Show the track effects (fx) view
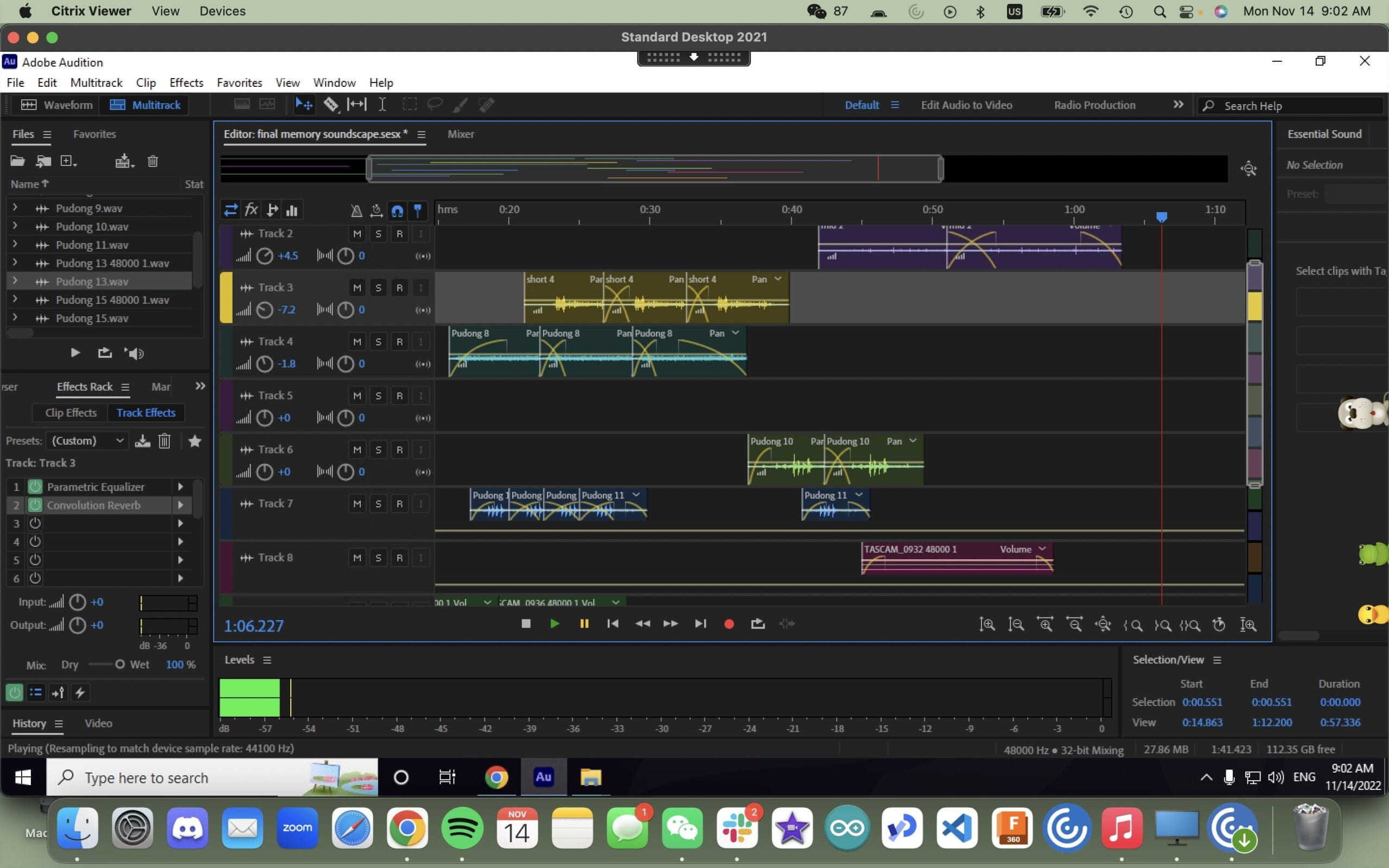 251,210
